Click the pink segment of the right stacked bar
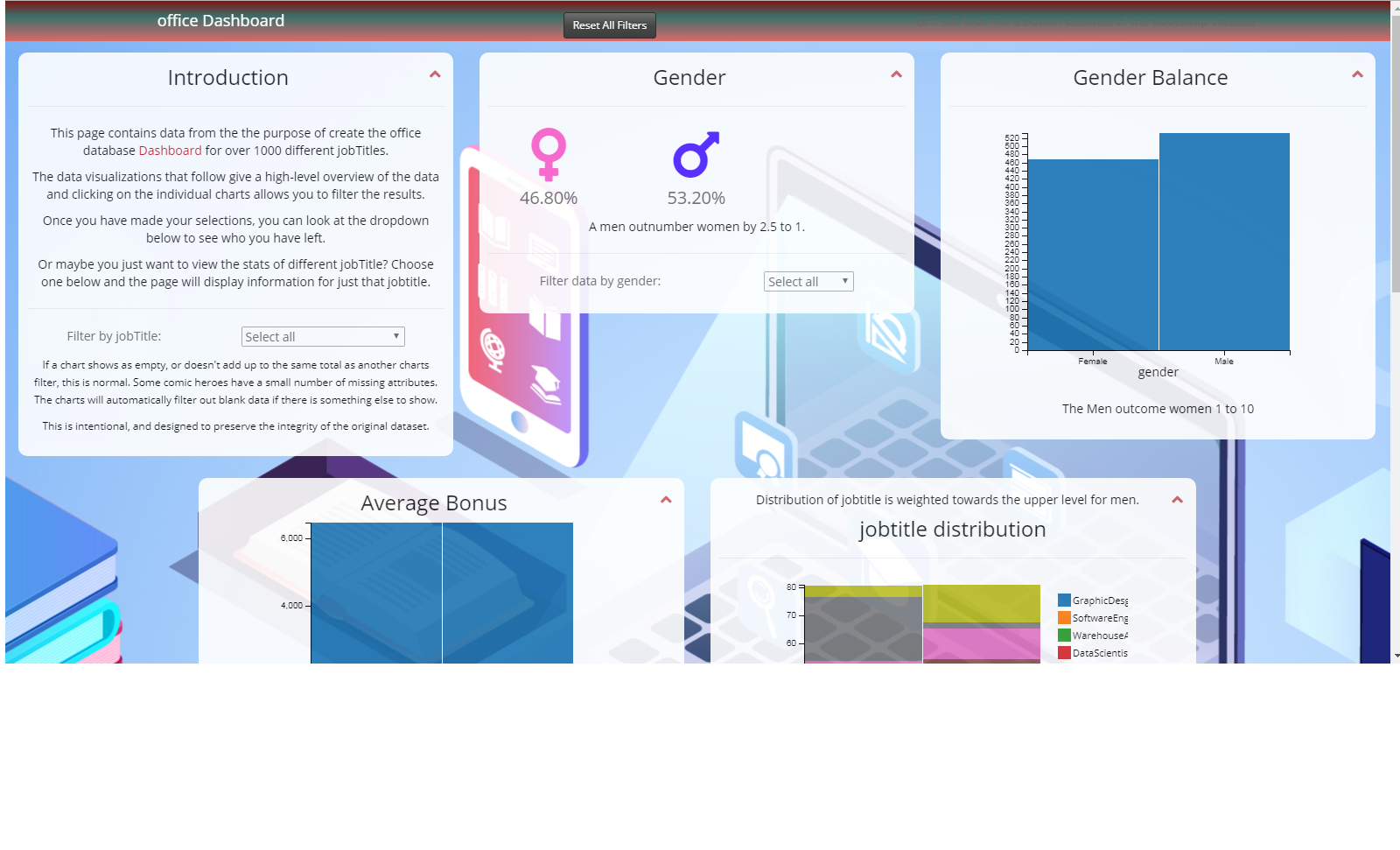 coord(982,643)
